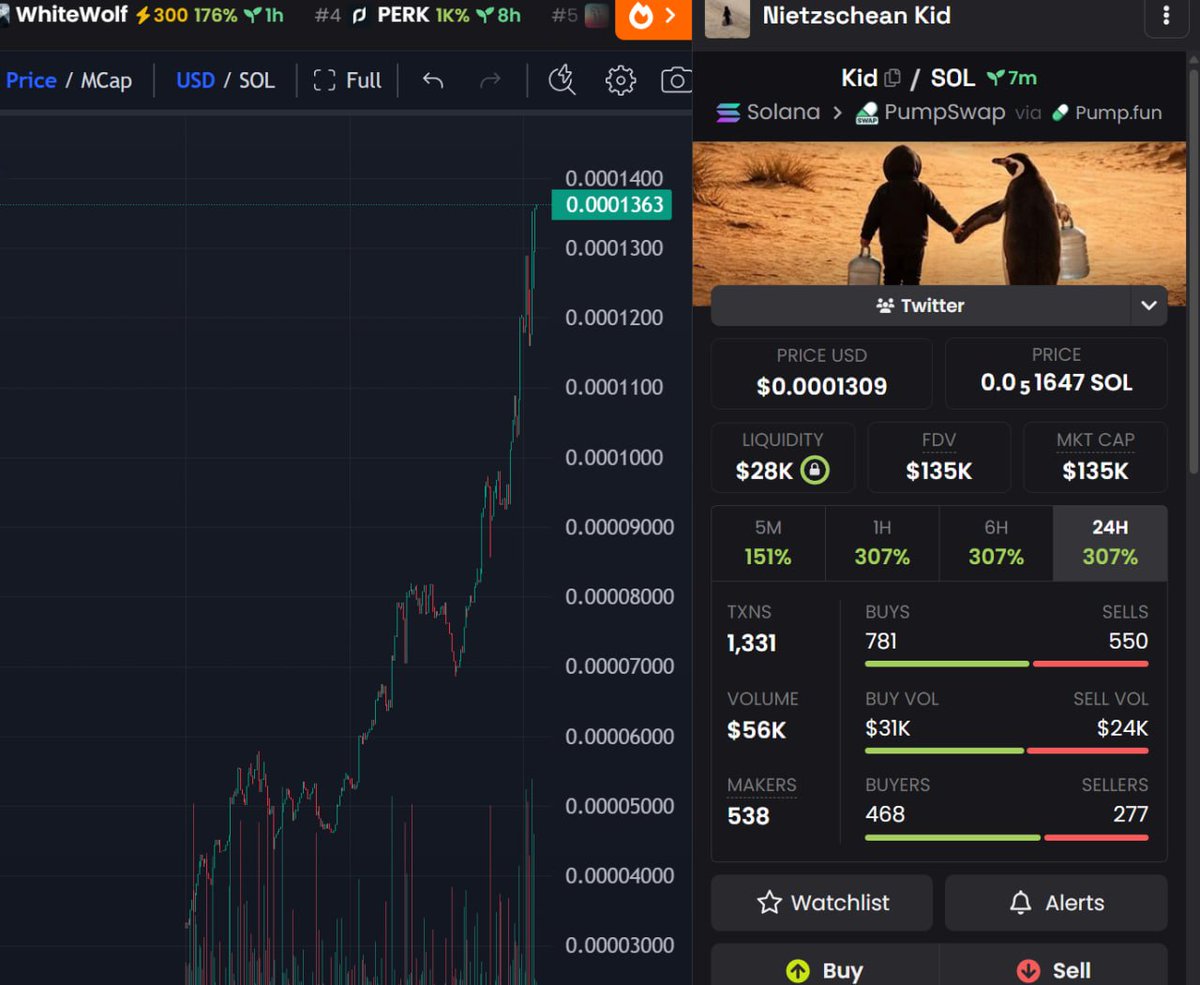Click the SELLERS count 277
This screenshot has width=1200, height=985.
(x=1131, y=814)
